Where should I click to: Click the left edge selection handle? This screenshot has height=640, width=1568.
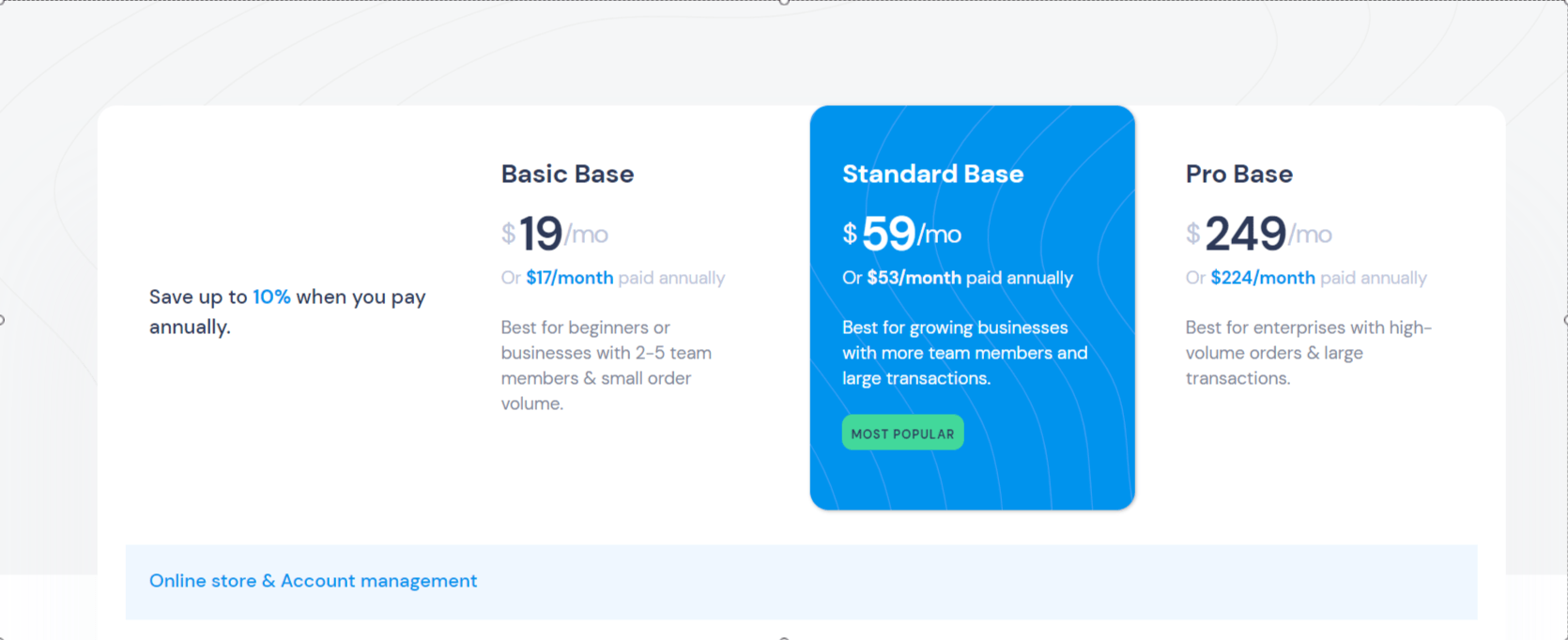[2, 320]
